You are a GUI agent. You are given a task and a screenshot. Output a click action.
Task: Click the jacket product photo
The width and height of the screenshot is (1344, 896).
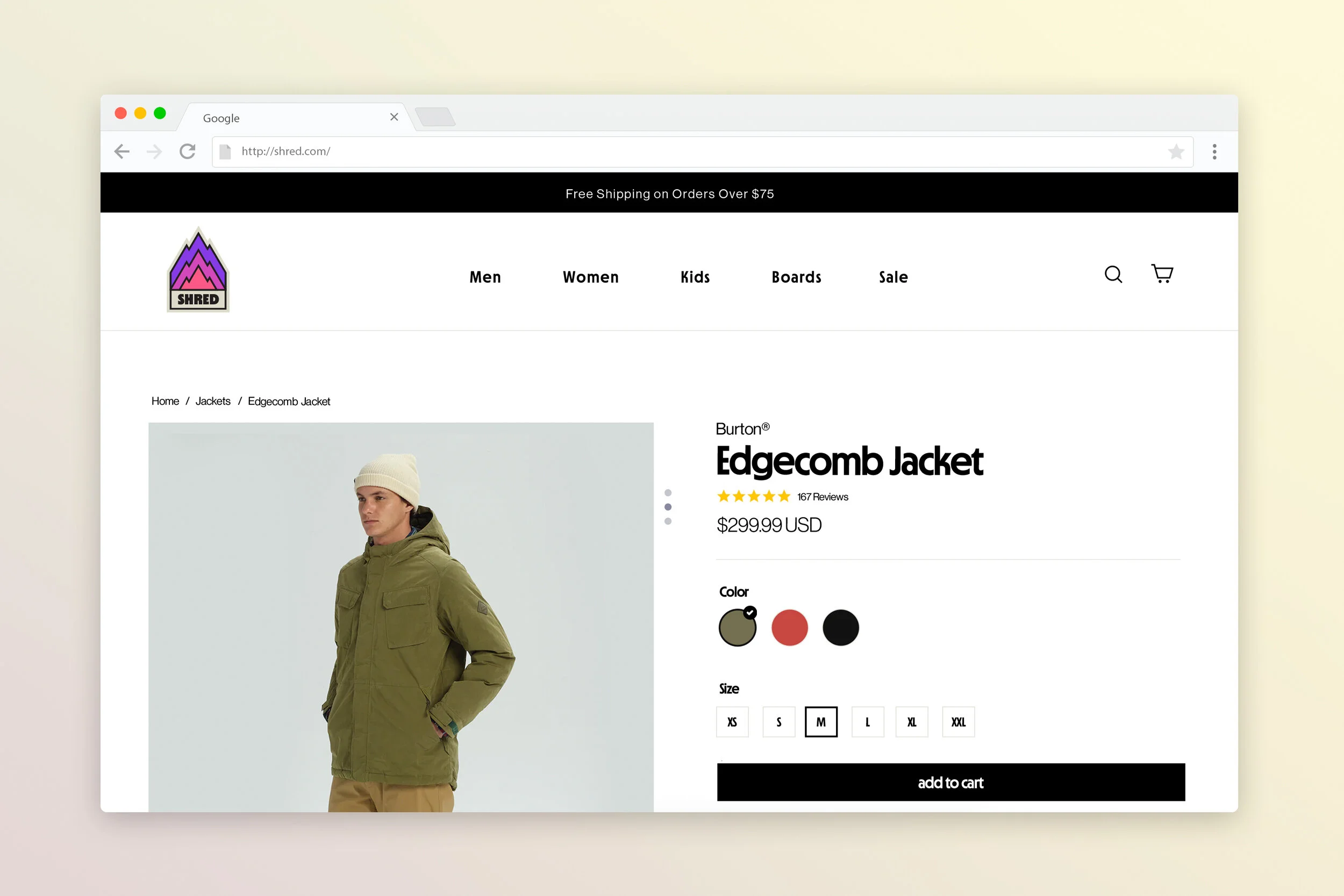click(401, 617)
